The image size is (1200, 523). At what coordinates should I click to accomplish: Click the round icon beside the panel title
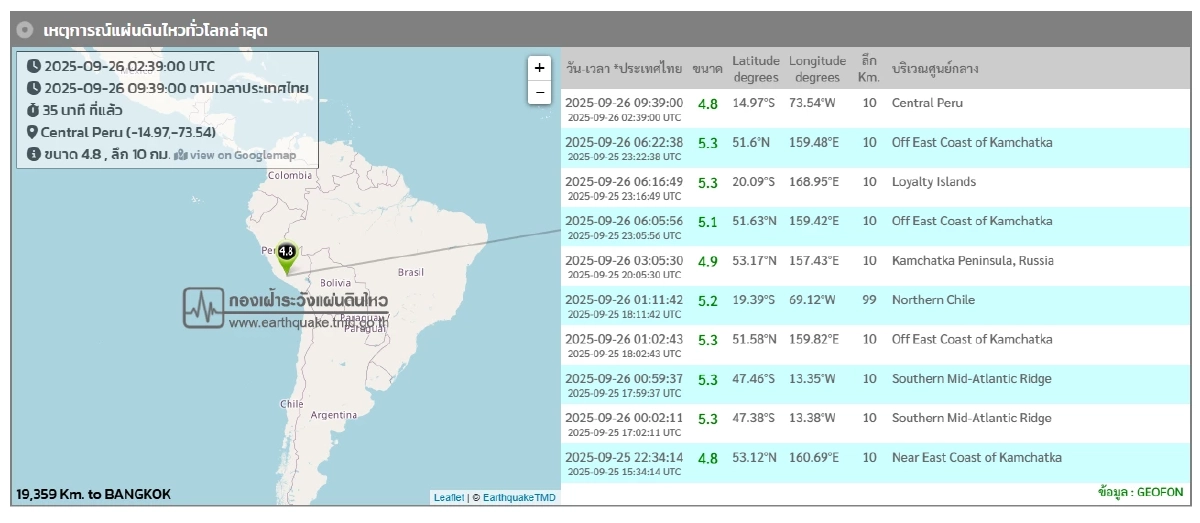pos(27,31)
